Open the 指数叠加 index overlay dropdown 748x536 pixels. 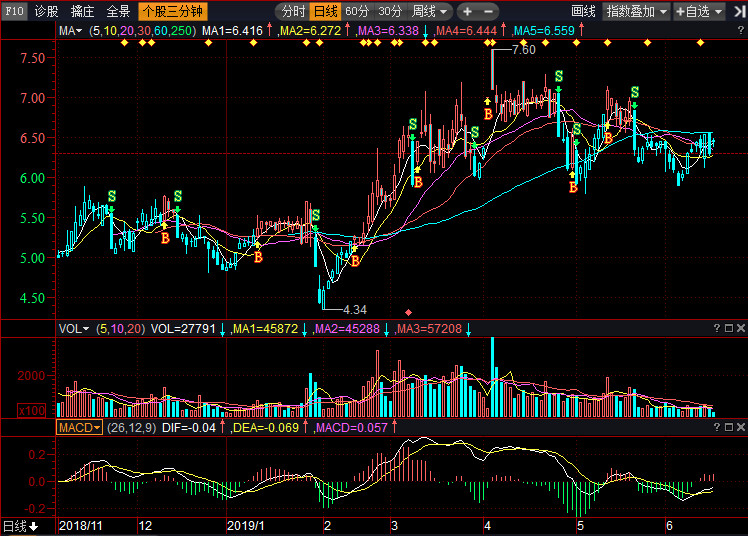[636, 12]
